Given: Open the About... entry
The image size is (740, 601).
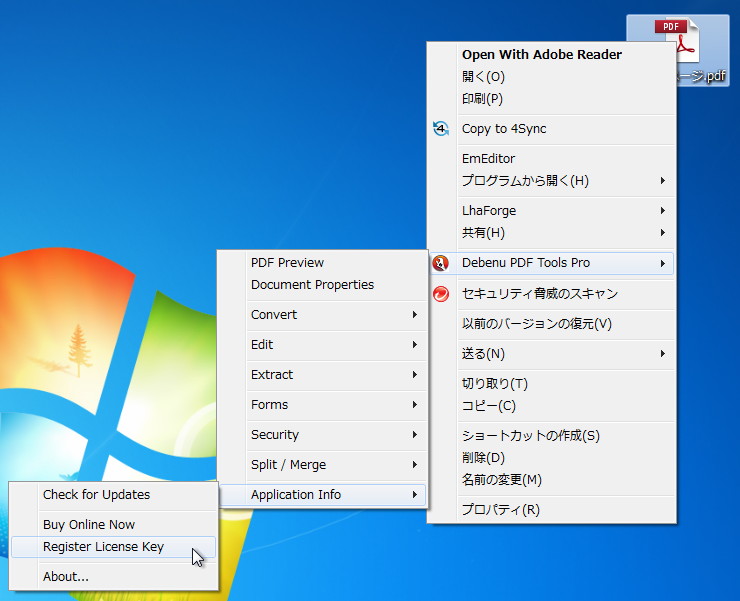Looking at the screenshot, I should [x=113, y=576].
